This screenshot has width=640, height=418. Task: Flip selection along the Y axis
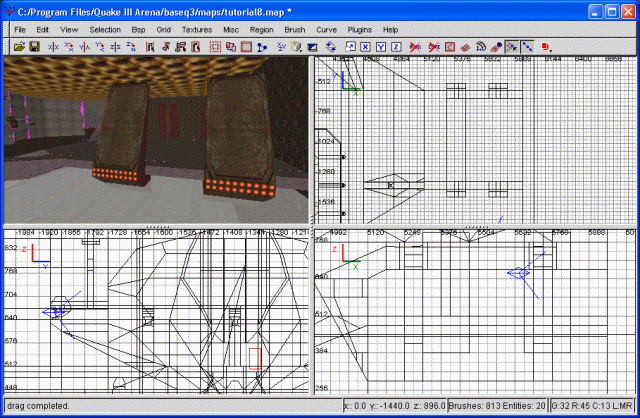click(x=84, y=47)
